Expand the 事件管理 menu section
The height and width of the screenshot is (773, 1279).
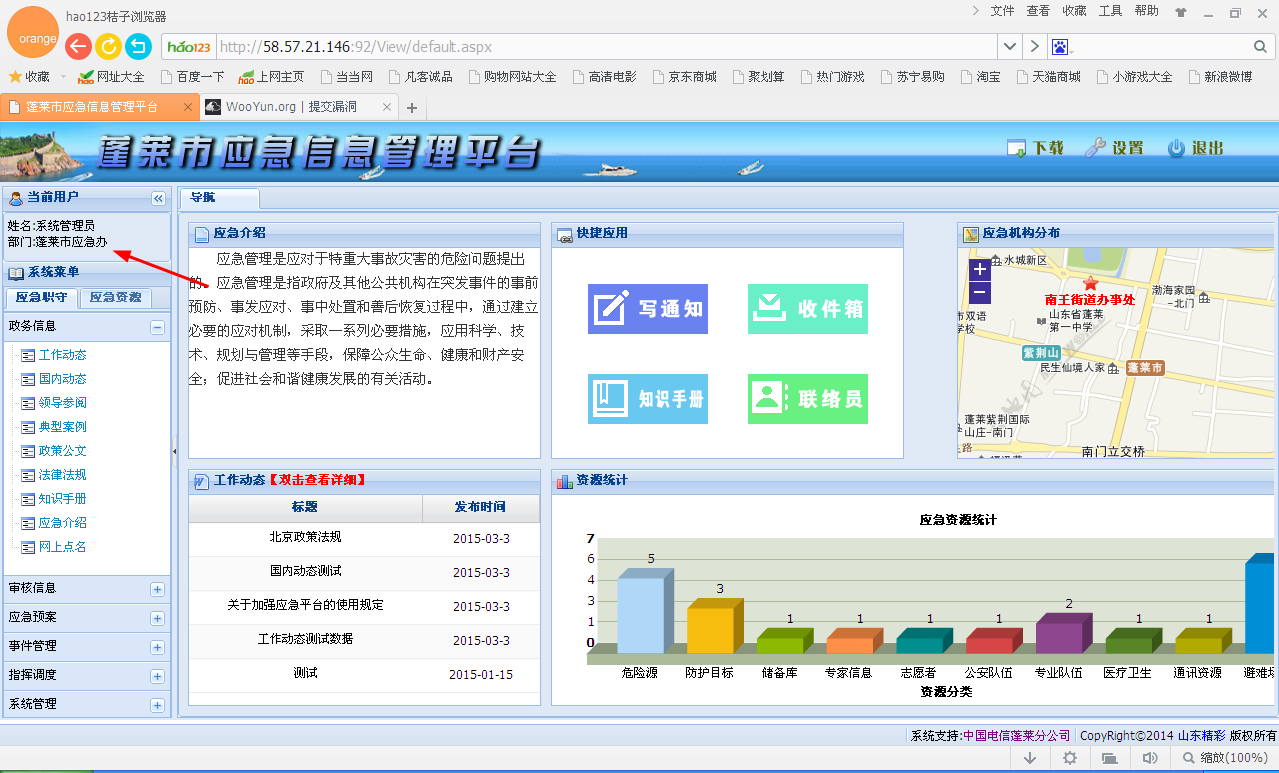coord(157,647)
